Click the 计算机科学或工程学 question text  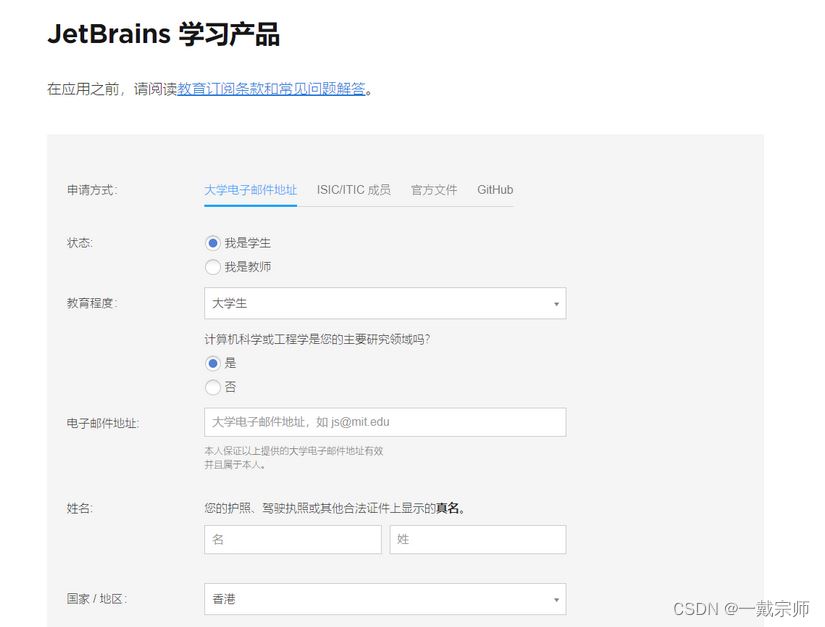pos(317,339)
